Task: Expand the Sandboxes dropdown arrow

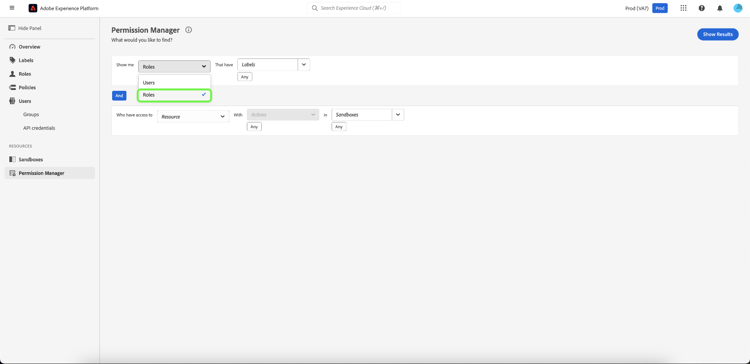Action: click(x=398, y=115)
